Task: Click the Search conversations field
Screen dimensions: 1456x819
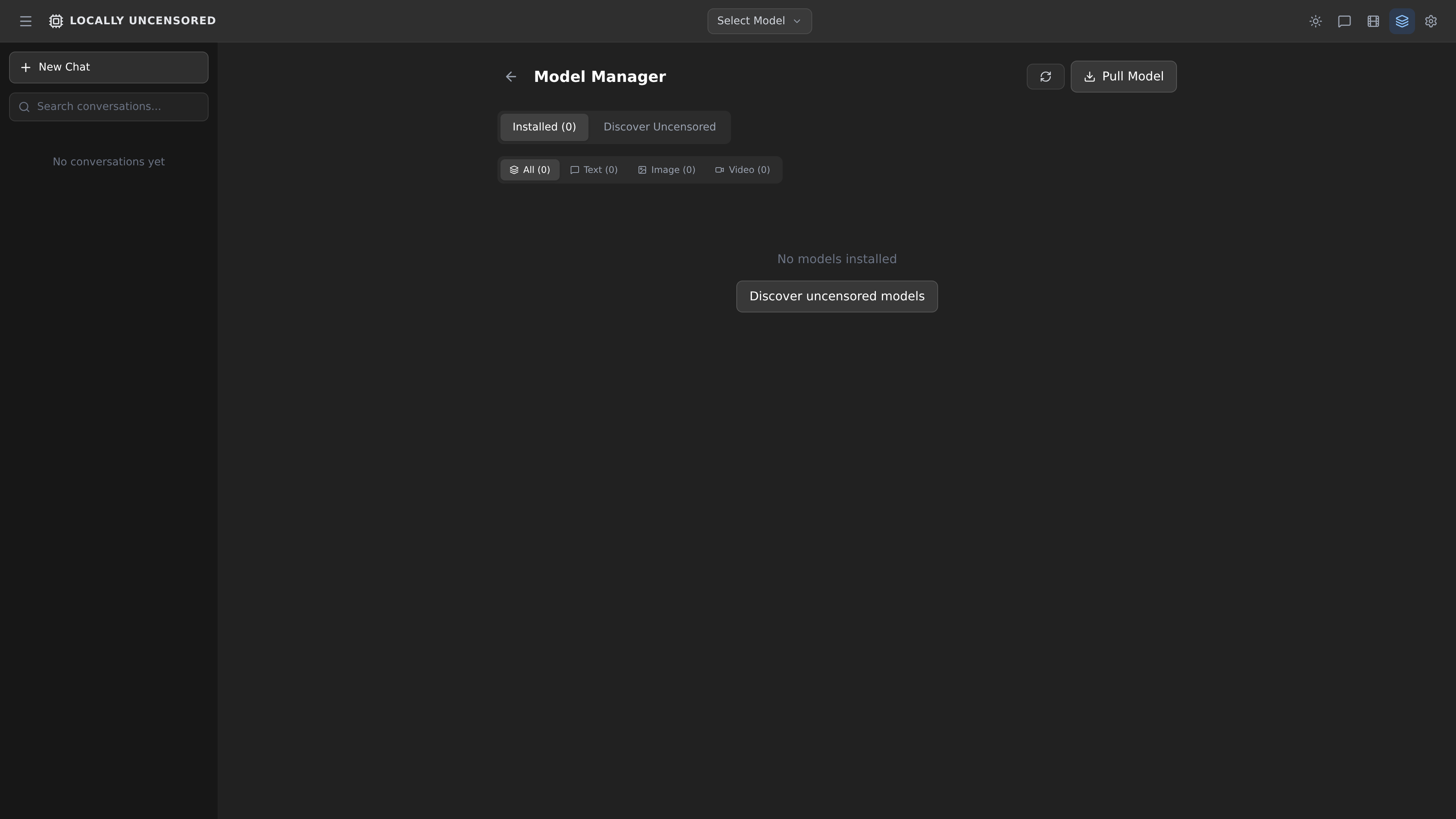Action: (108, 106)
